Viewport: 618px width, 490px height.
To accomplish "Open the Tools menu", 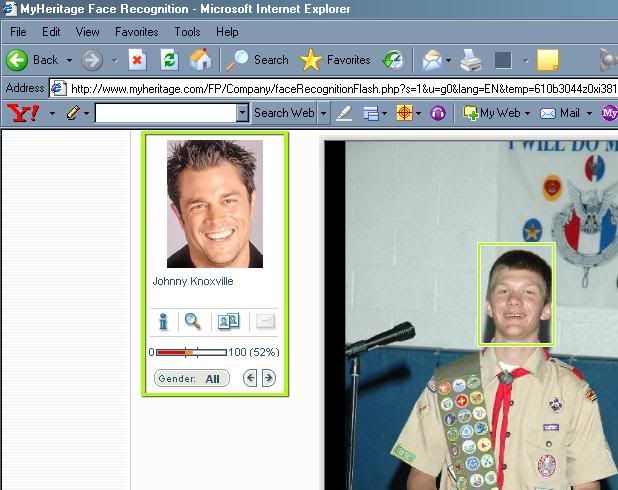I will pos(187,32).
